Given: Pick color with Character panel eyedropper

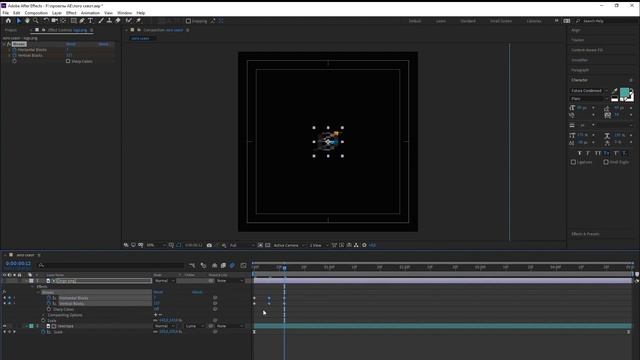Looking at the screenshot, I should (x=614, y=91).
